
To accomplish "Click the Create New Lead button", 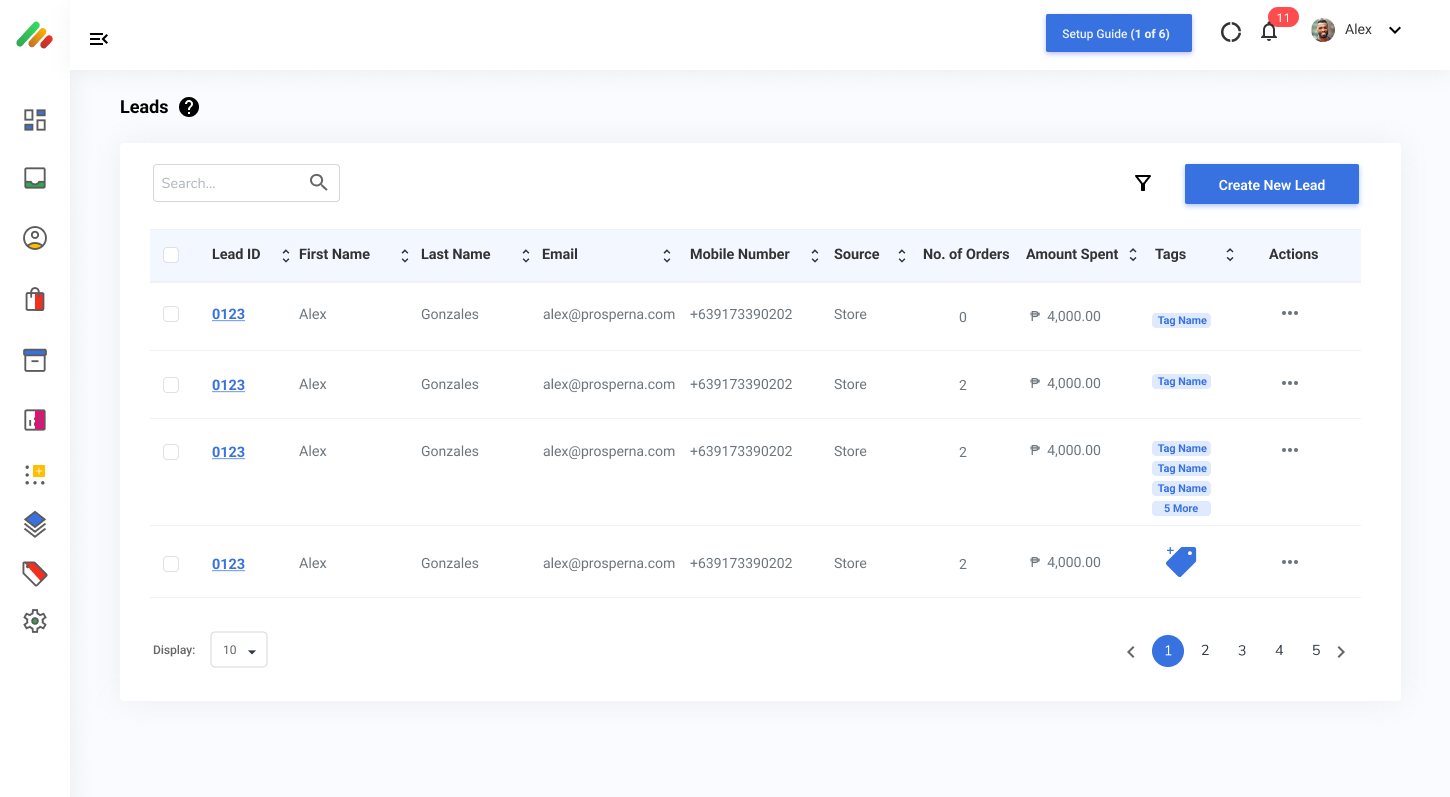I will 1271,184.
